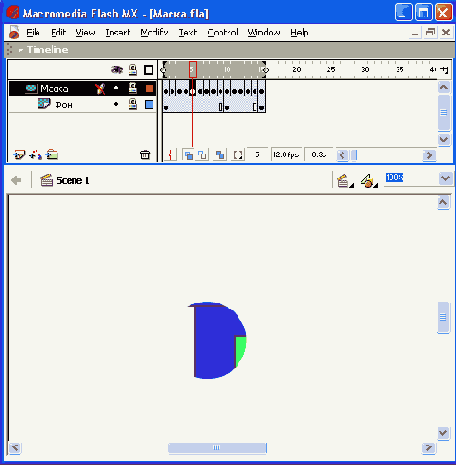Open the Edit Scene icon menu
Screen dimensions: 456x465
click(344, 181)
